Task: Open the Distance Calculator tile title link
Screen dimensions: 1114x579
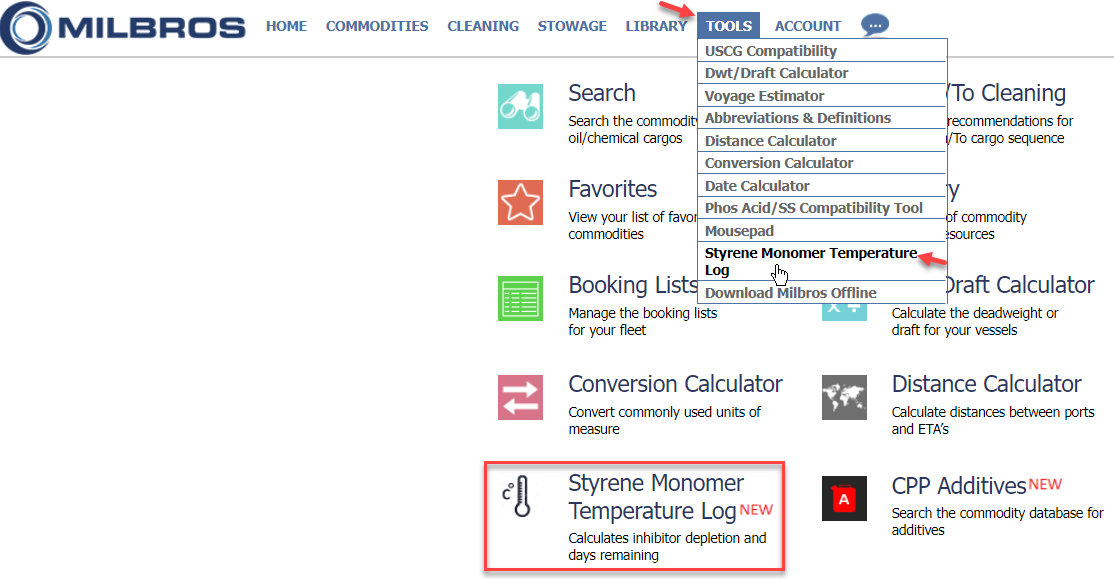Action: pos(986,384)
